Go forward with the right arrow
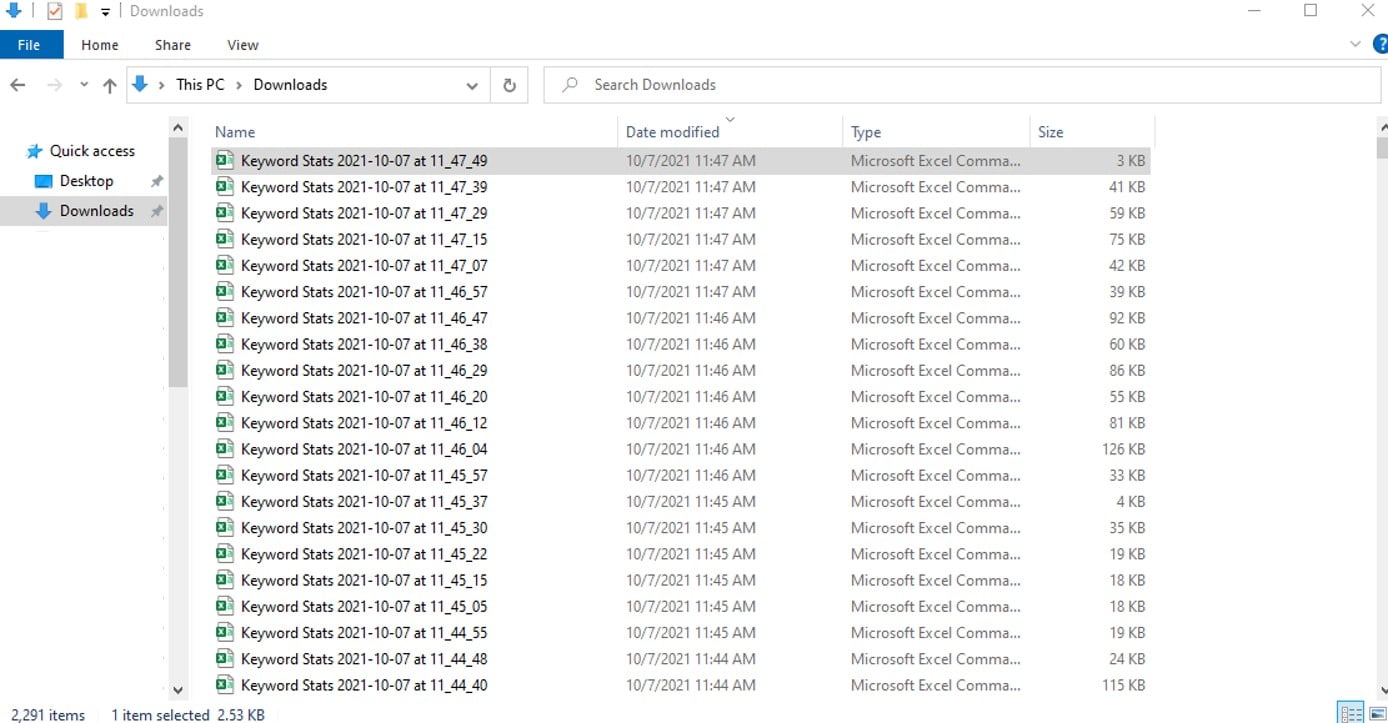 (x=55, y=85)
